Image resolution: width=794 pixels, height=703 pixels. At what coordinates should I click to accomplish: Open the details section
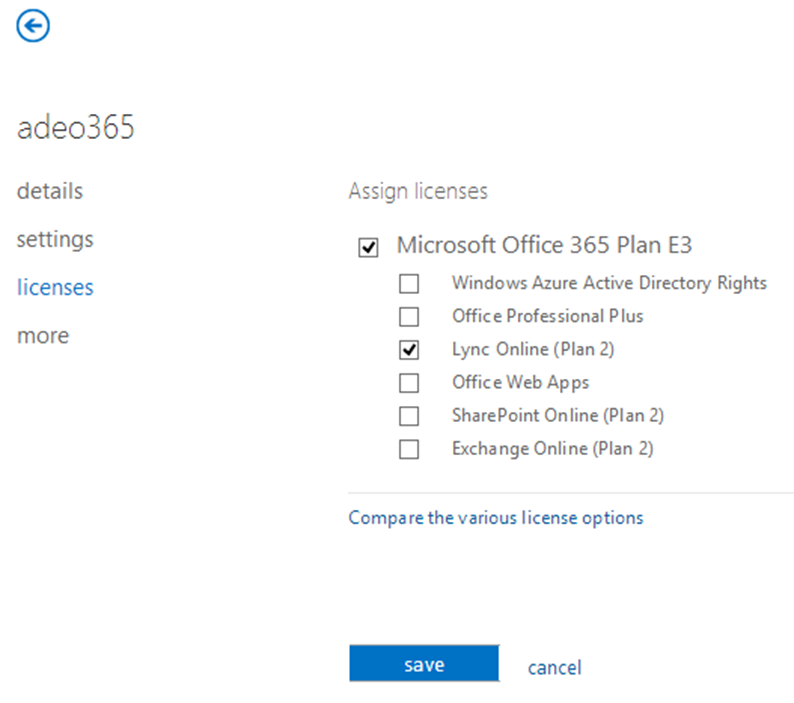point(50,191)
